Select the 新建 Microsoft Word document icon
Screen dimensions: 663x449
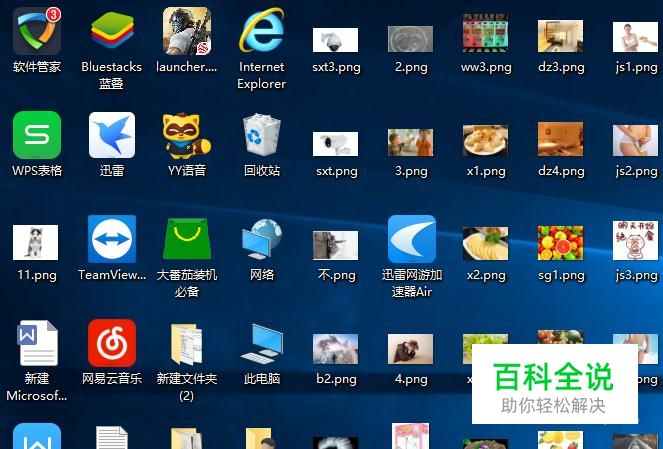(x=37, y=343)
